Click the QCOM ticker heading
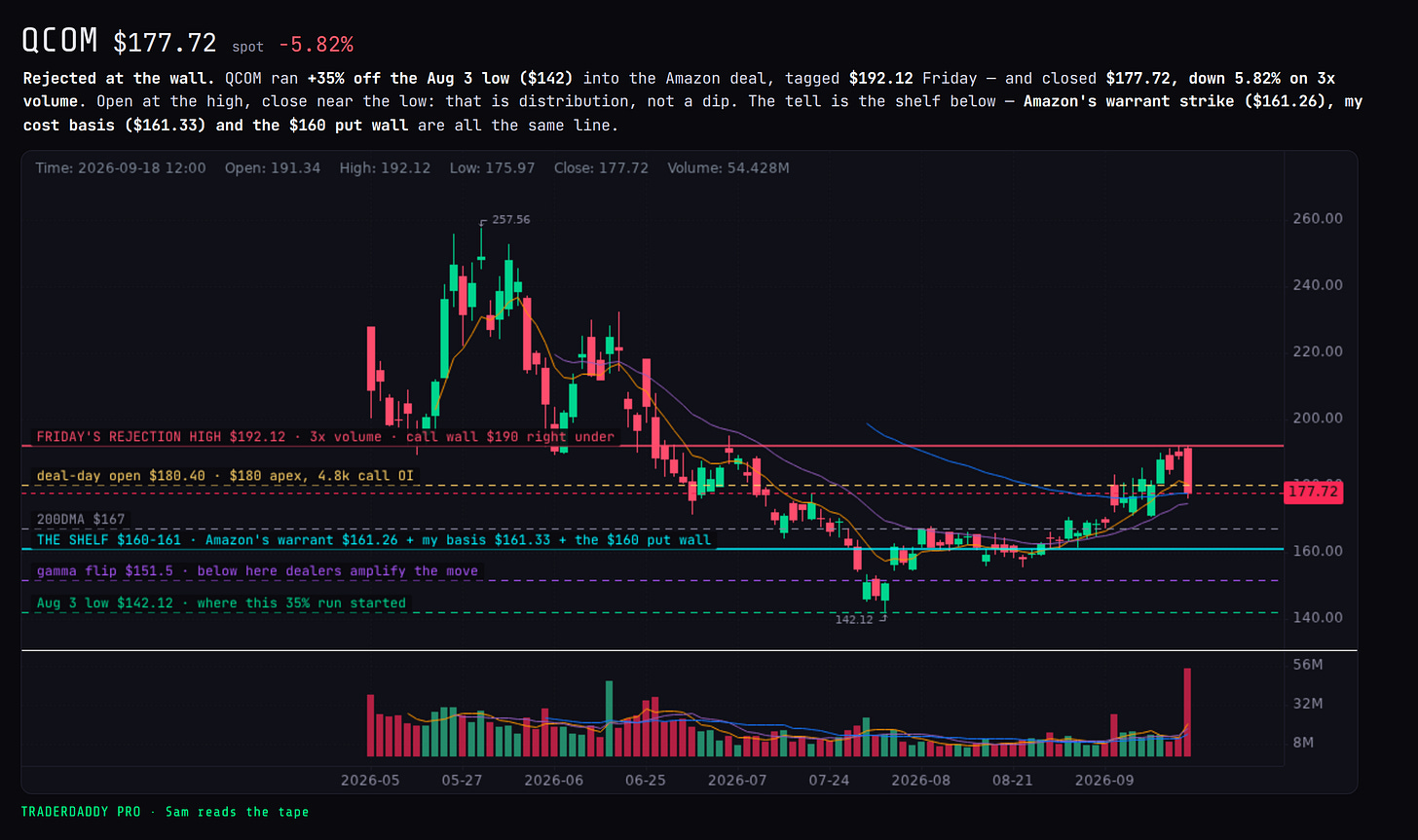The width and height of the screenshot is (1418, 840). (x=59, y=41)
